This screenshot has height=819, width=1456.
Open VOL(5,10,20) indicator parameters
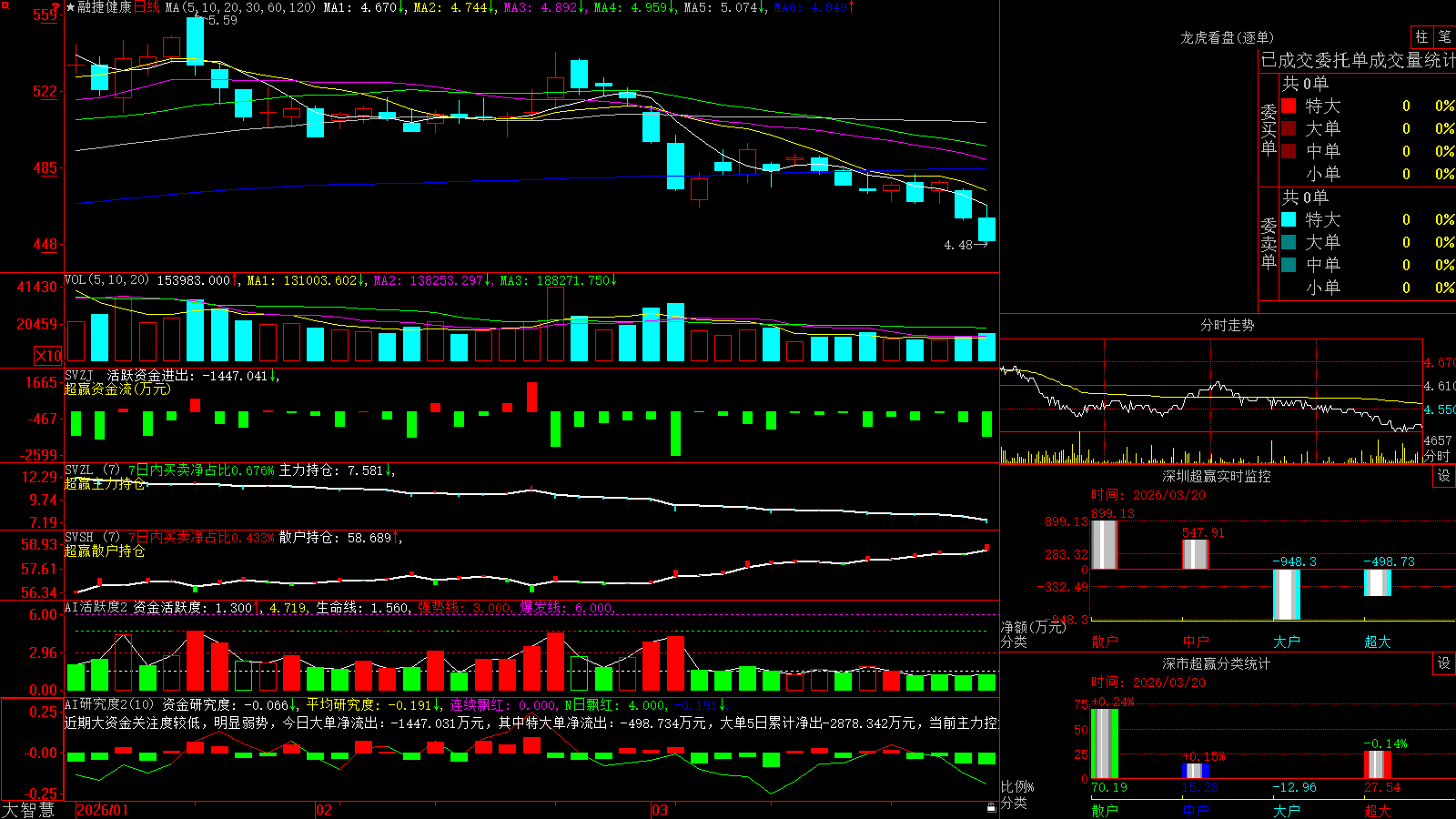[106, 280]
